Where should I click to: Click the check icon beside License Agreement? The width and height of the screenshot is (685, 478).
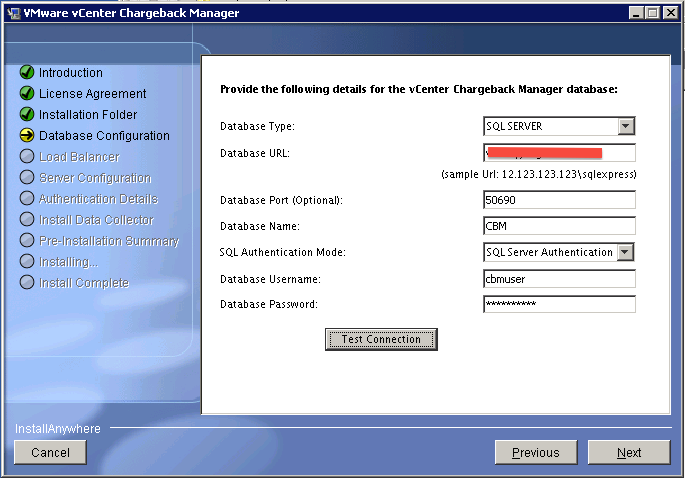[x=27, y=94]
